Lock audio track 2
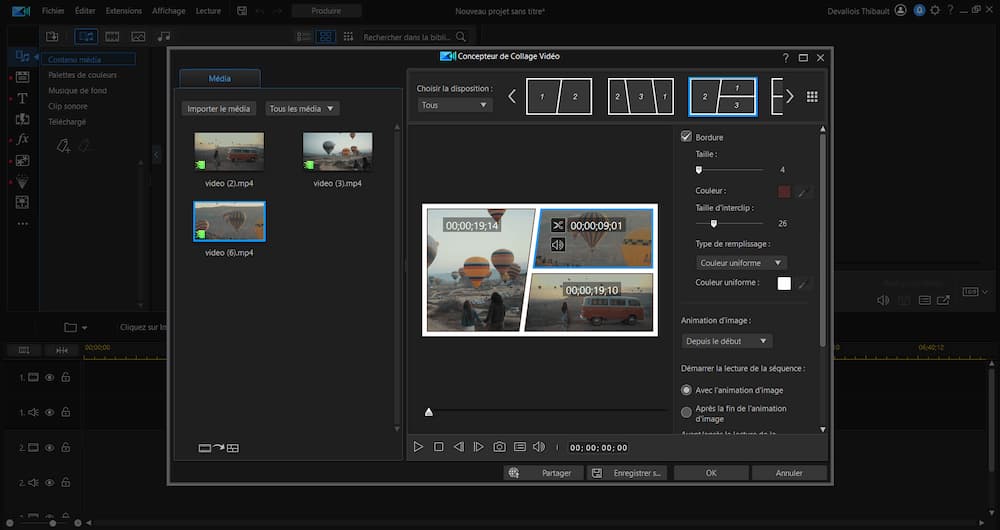Viewport: 1000px width, 530px height. pyautogui.click(x=65, y=483)
